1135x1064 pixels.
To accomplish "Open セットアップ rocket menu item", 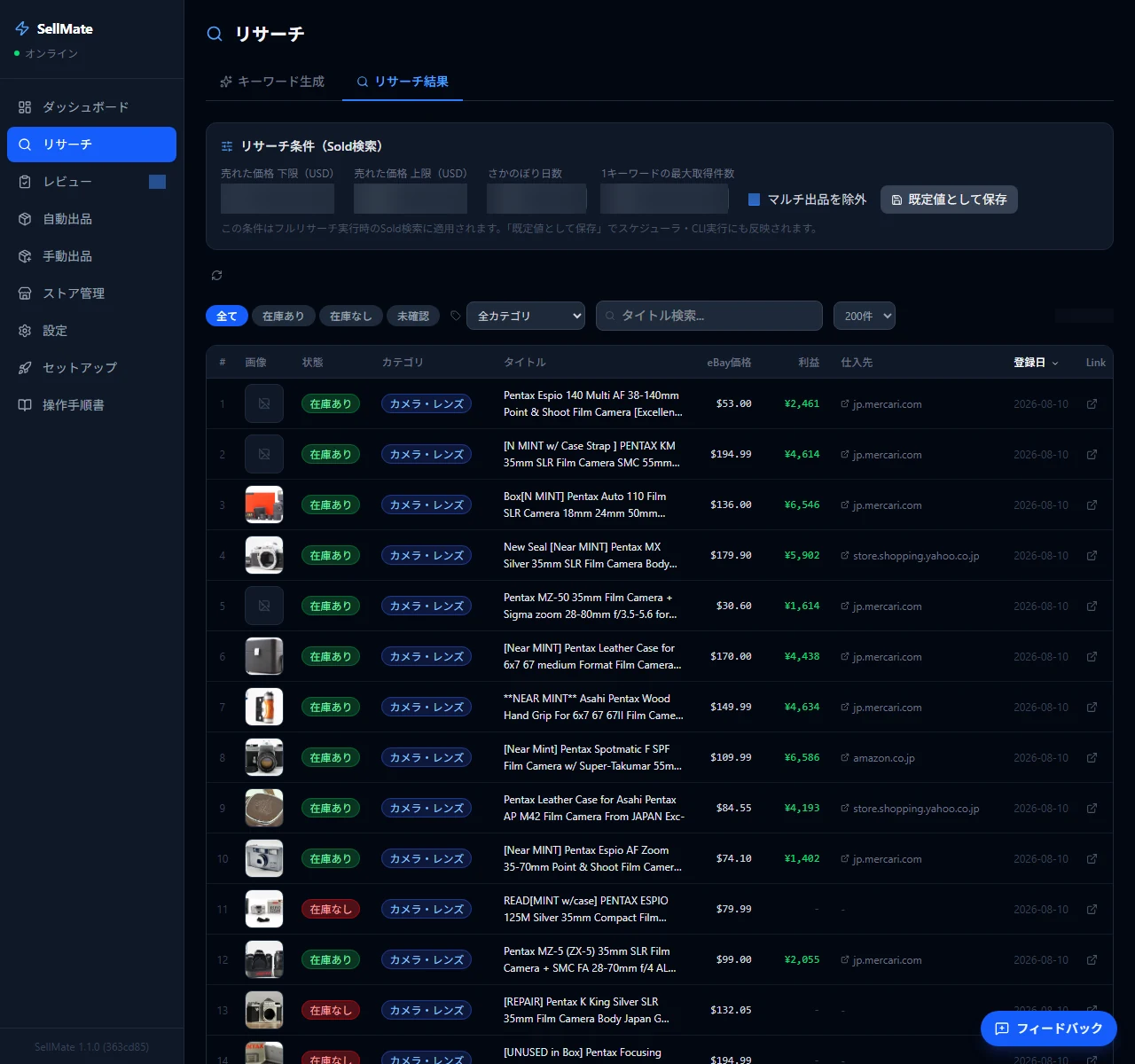I will point(91,368).
